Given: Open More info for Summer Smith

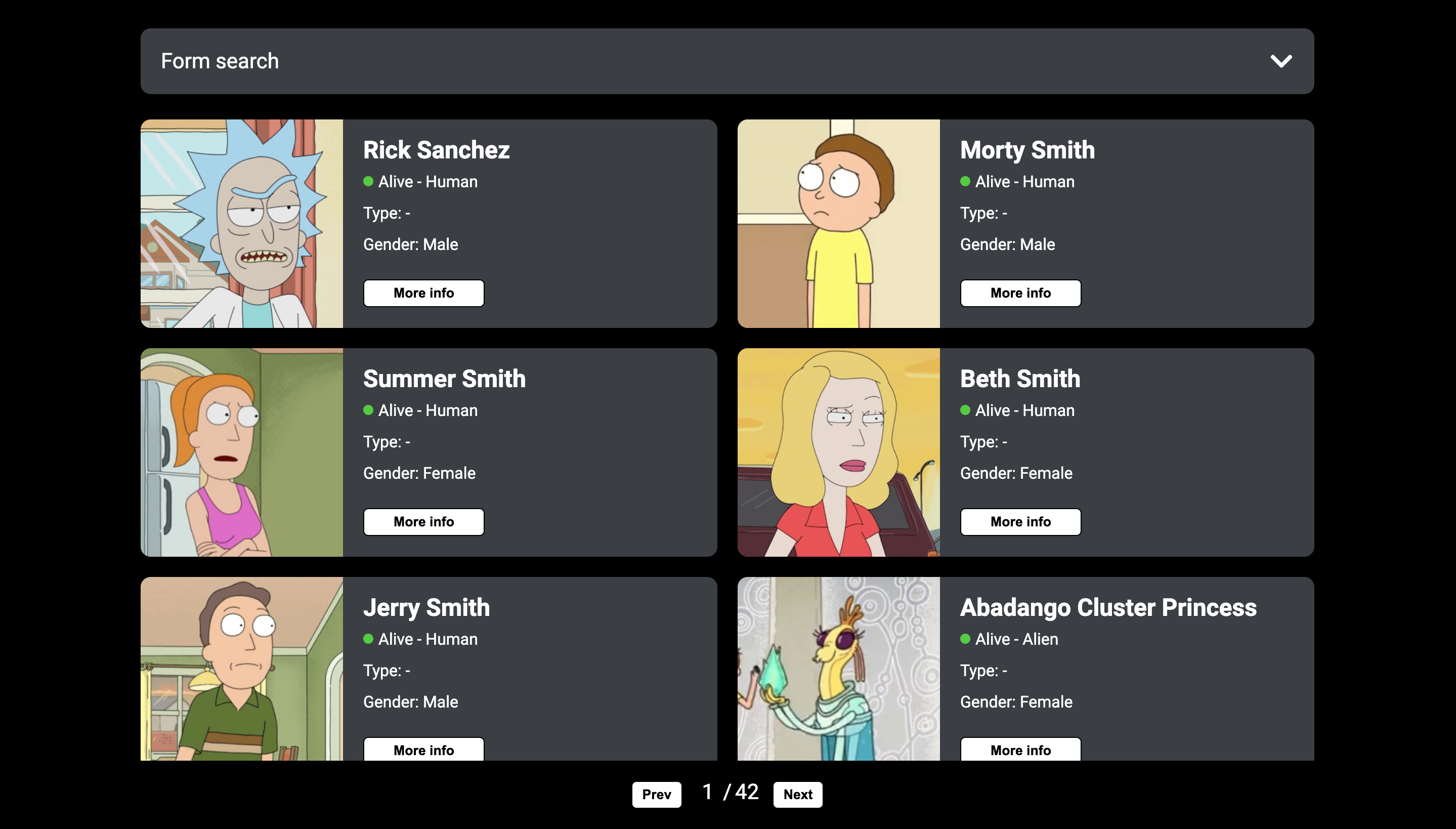Looking at the screenshot, I should 424,521.
